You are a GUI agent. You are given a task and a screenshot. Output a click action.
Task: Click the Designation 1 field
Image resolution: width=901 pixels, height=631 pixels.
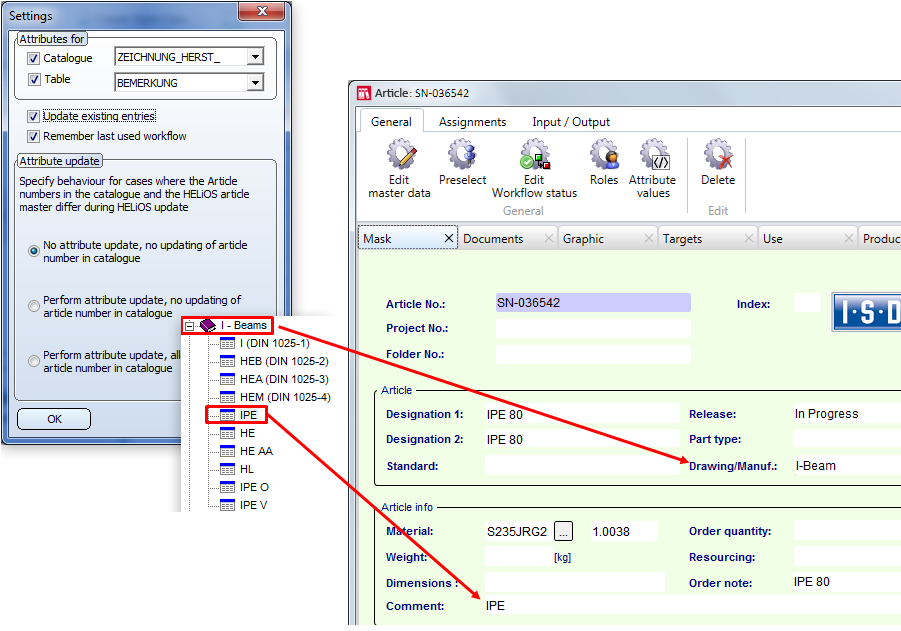pos(582,414)
